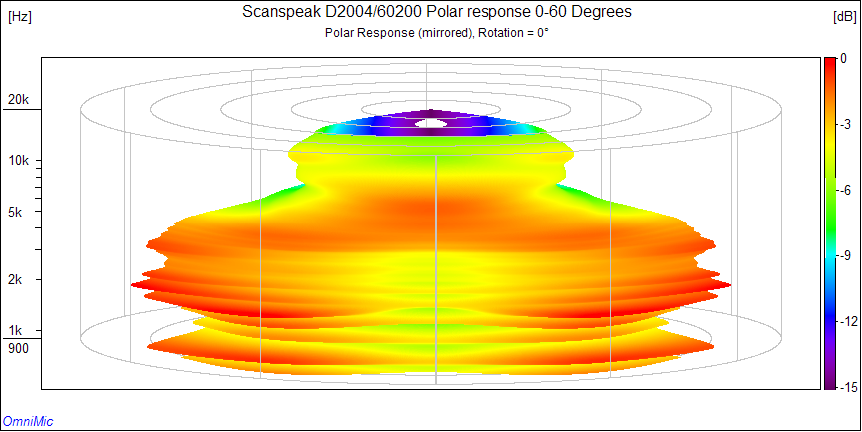Click the OmniMic label

click(x=28, y=422)
